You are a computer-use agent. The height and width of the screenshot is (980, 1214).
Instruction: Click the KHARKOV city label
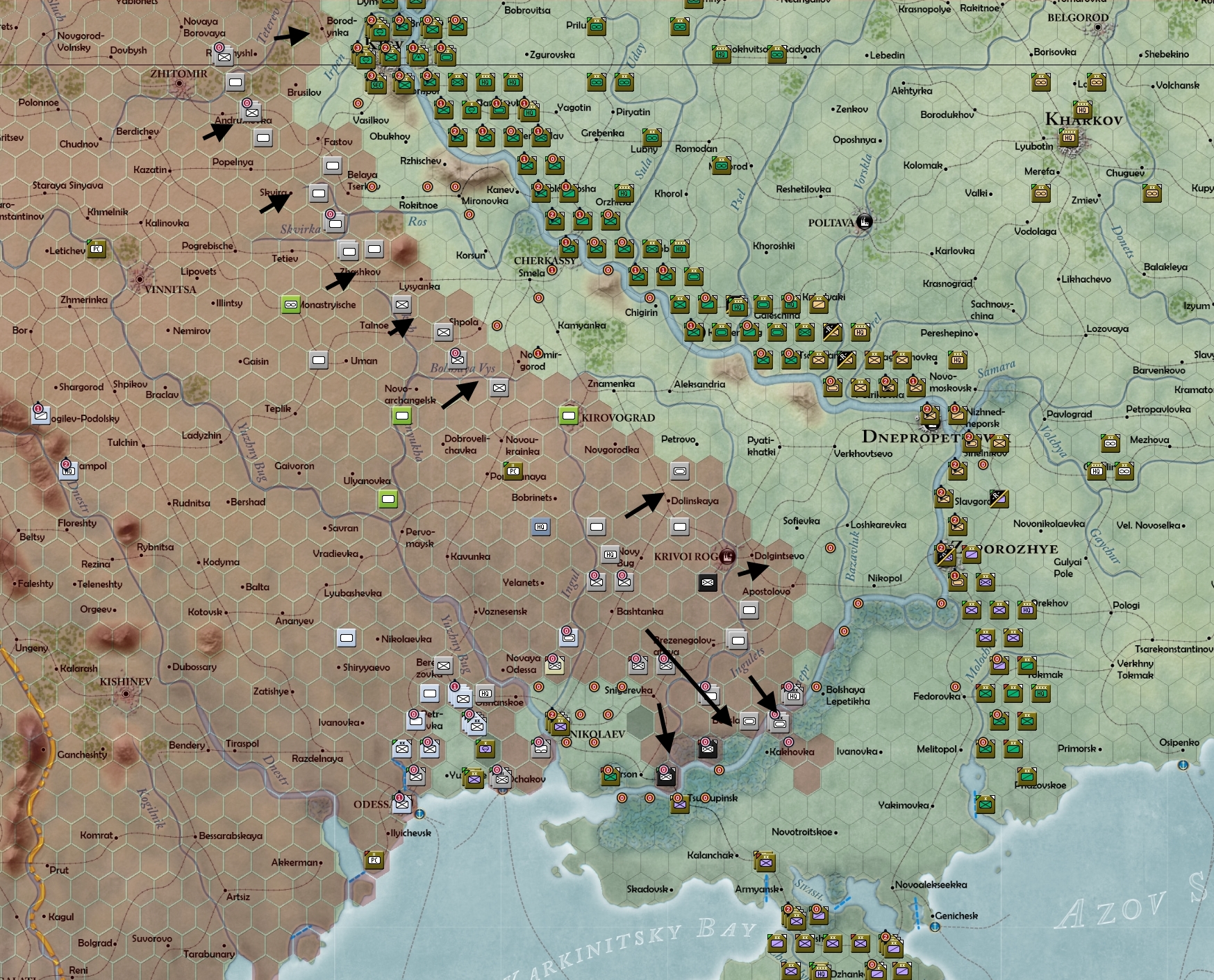point(1083,119)
